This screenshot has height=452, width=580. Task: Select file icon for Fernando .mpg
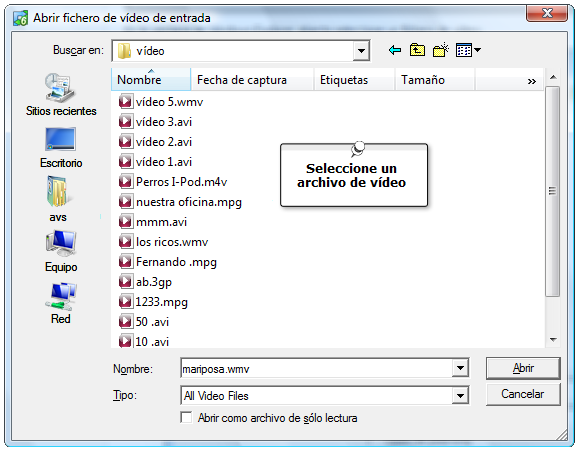point(125,262)
